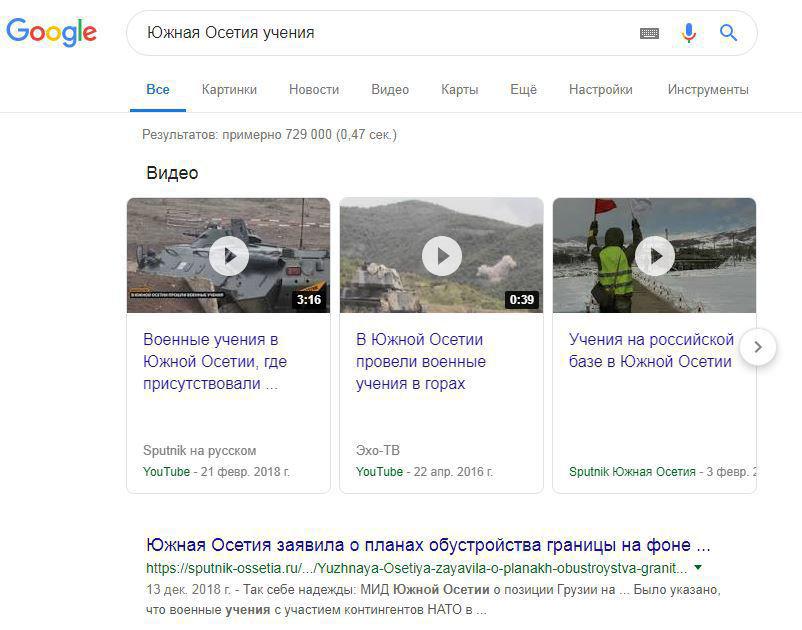Screen dimensions: 802x630
Task: Go to the Карты tab
Action: [459, 89]
